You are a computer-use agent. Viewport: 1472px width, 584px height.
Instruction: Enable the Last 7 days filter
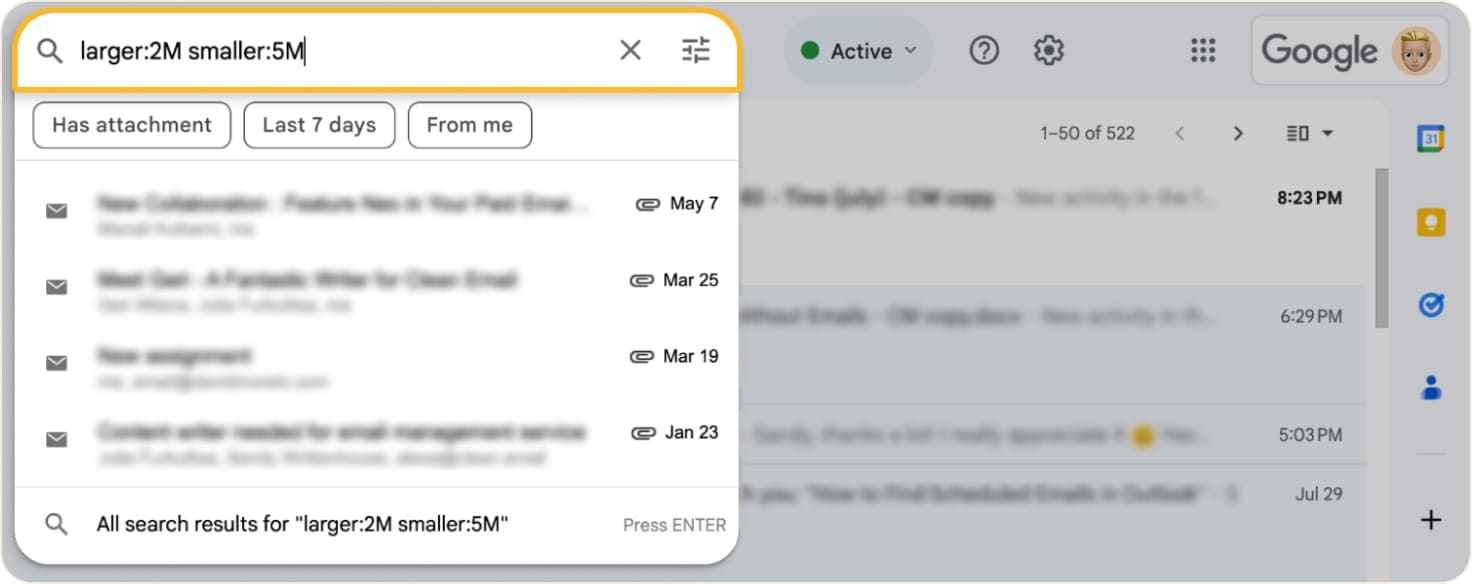pyautogui.click(x=319, y=124)
